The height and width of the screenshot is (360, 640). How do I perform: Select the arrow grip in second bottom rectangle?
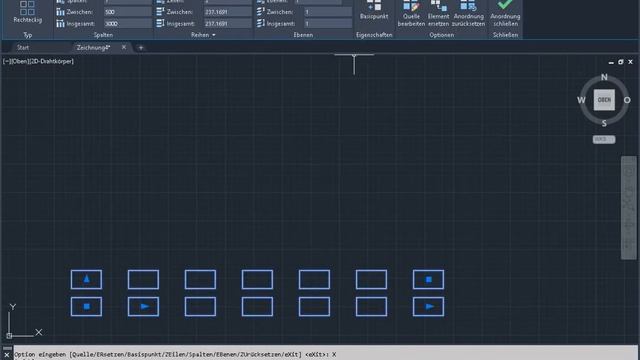144,306
